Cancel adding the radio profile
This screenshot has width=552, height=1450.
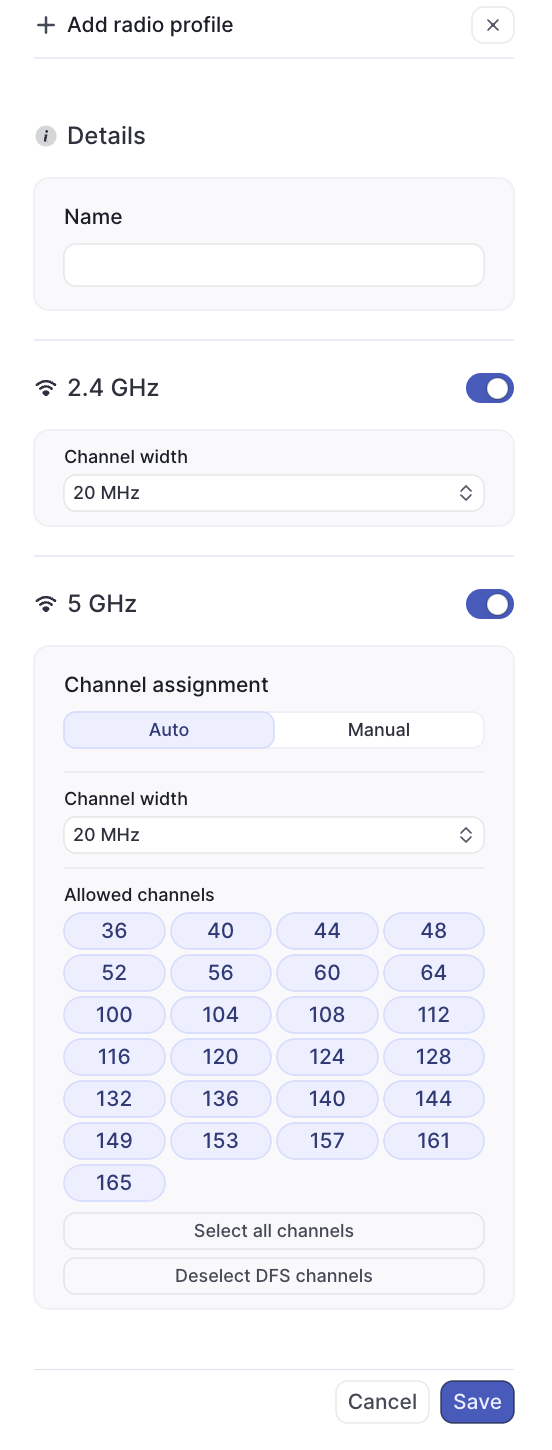(x=382, y=1402)
